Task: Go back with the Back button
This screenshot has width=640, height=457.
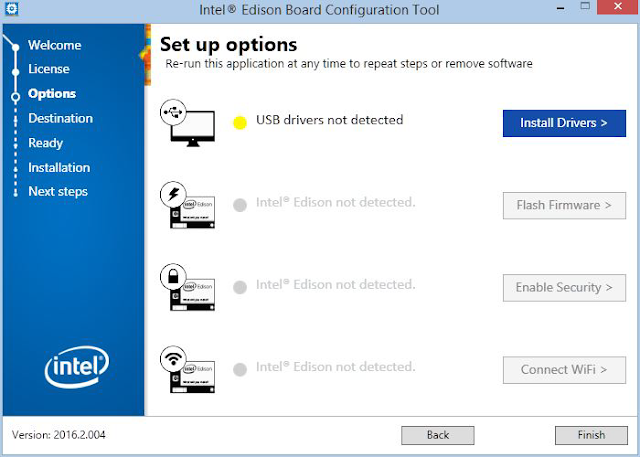Action: point(438,435)
